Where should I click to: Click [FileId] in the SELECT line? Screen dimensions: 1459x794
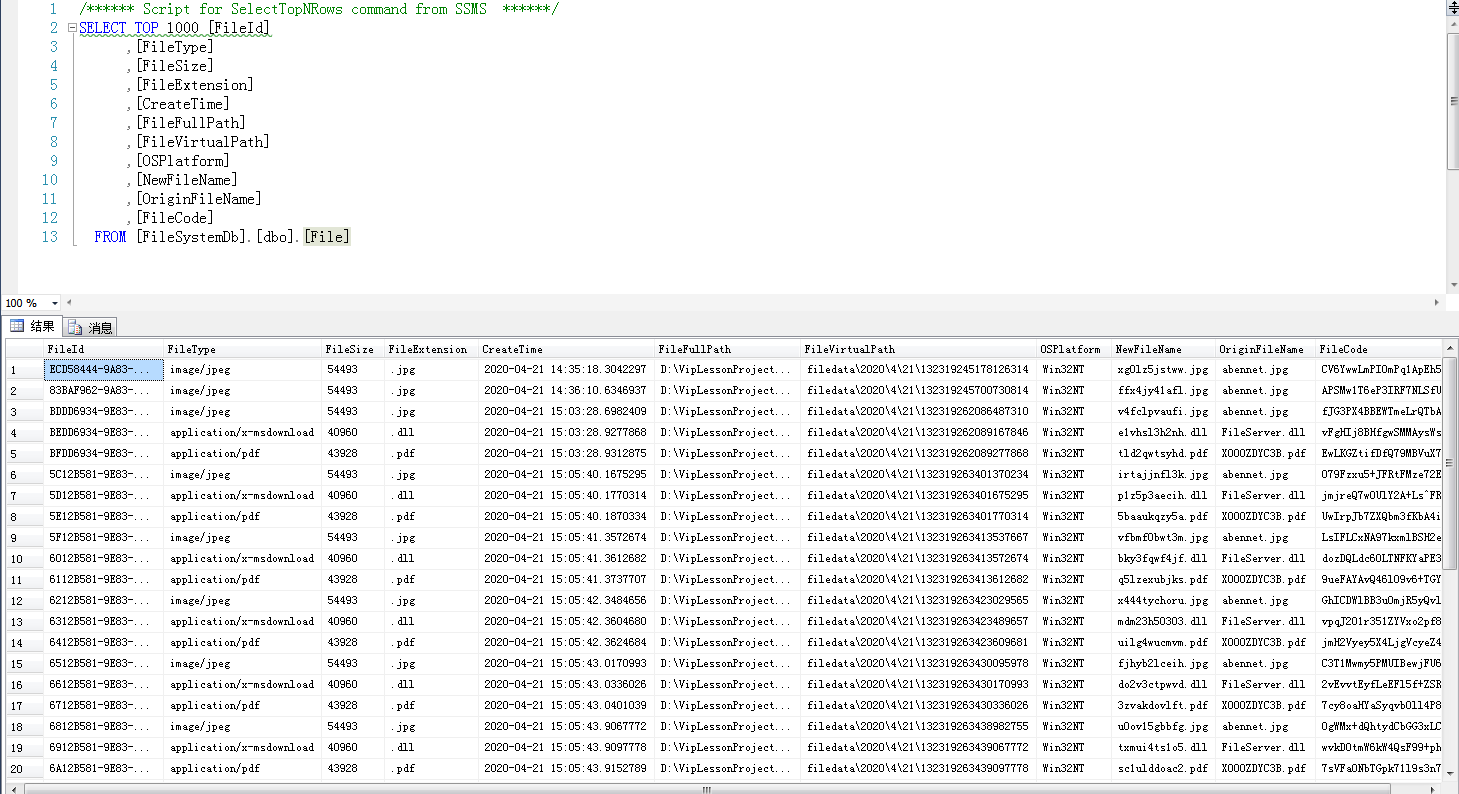[x=239, y=28]
